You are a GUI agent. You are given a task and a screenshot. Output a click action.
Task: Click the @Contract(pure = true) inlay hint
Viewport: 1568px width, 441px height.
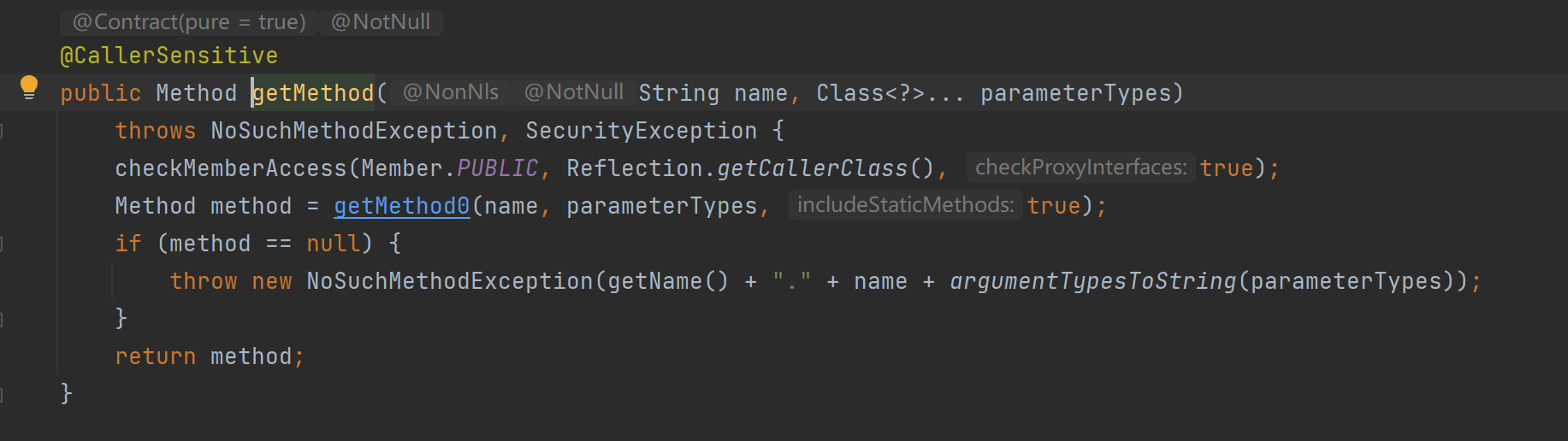coord(189,22)
